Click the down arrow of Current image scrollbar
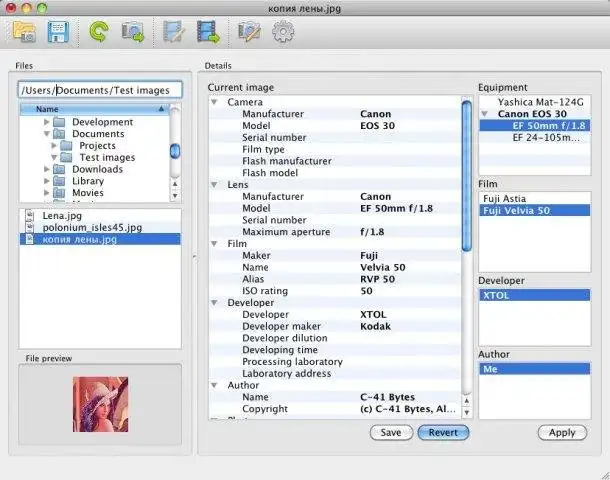Viewport: 610px width, 480px height. 467,412
